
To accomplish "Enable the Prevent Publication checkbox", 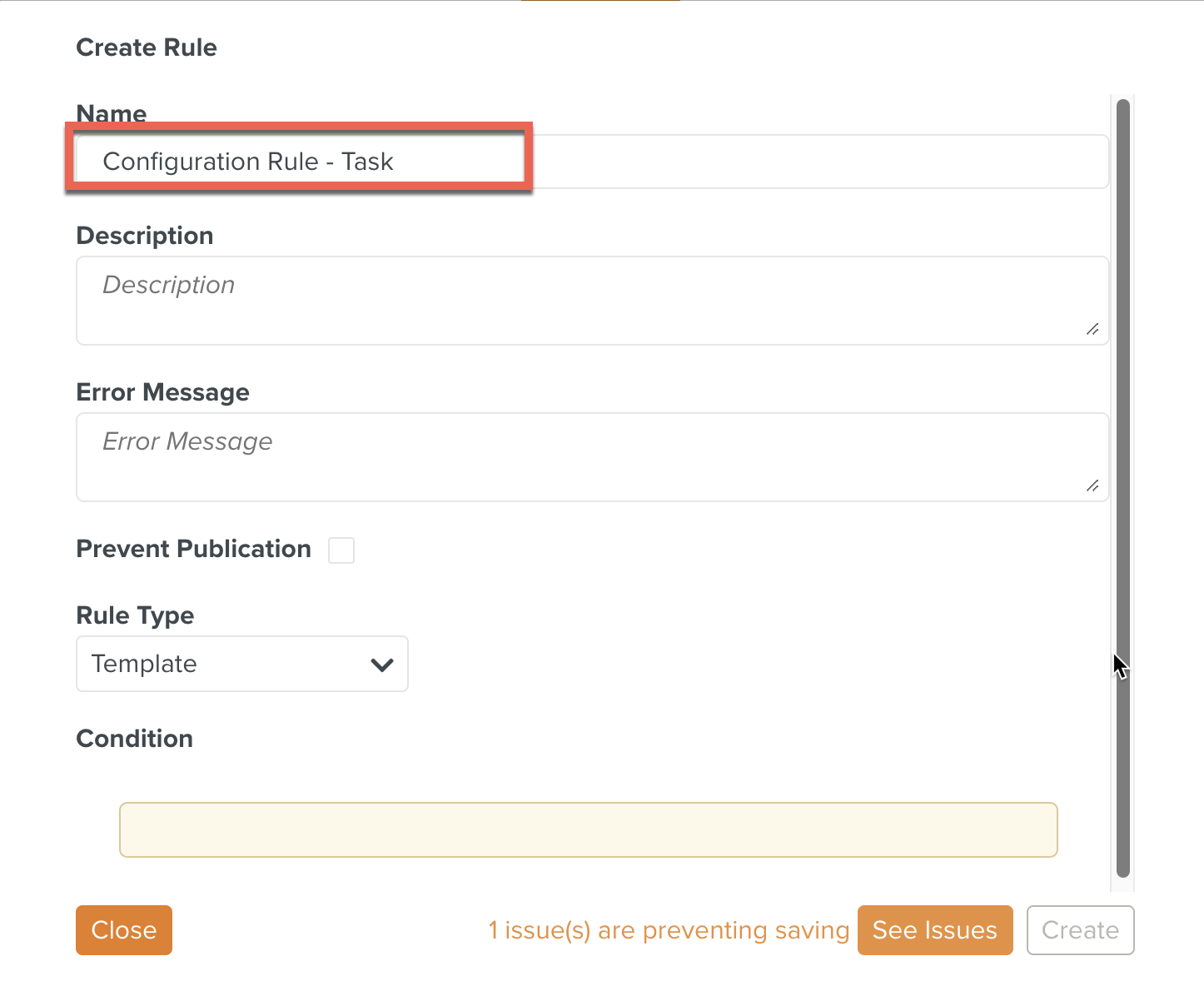I will click(x=341, y=550).
